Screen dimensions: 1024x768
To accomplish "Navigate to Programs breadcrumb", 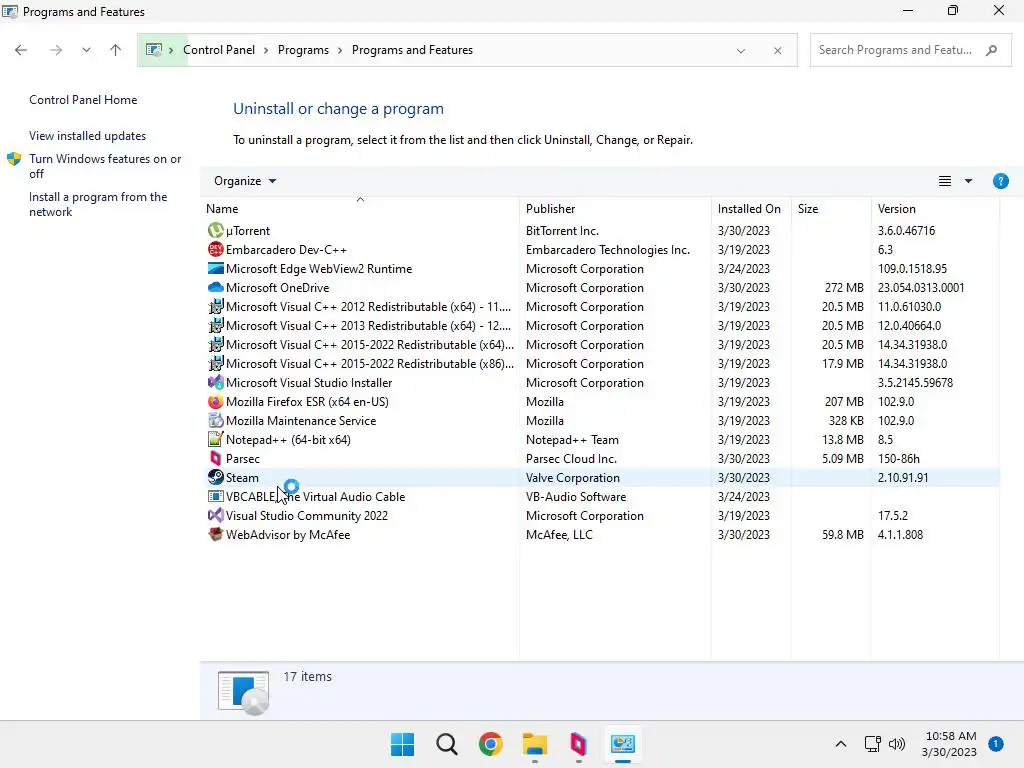I will [x=303, y=50].
